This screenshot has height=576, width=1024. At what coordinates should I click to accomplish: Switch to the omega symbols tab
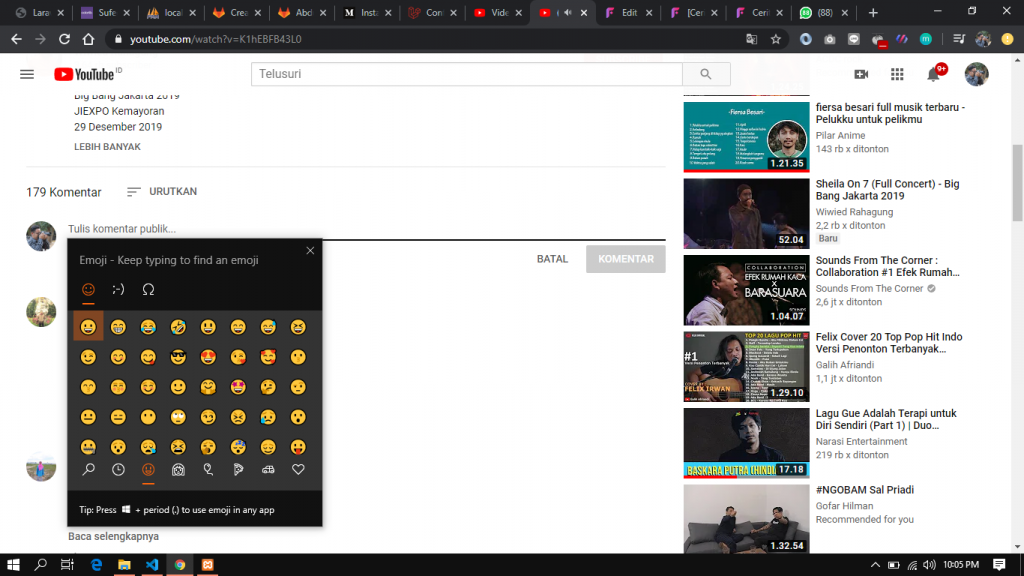point(148,289)
